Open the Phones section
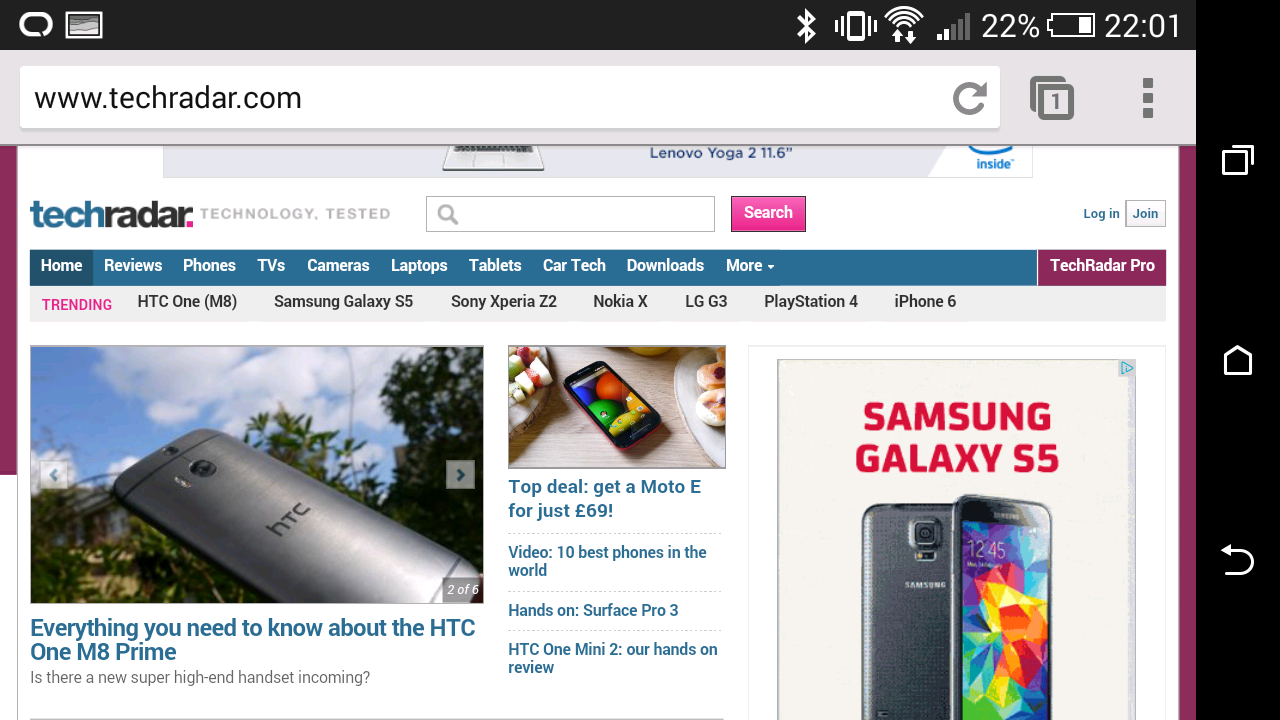 point(209,266)
